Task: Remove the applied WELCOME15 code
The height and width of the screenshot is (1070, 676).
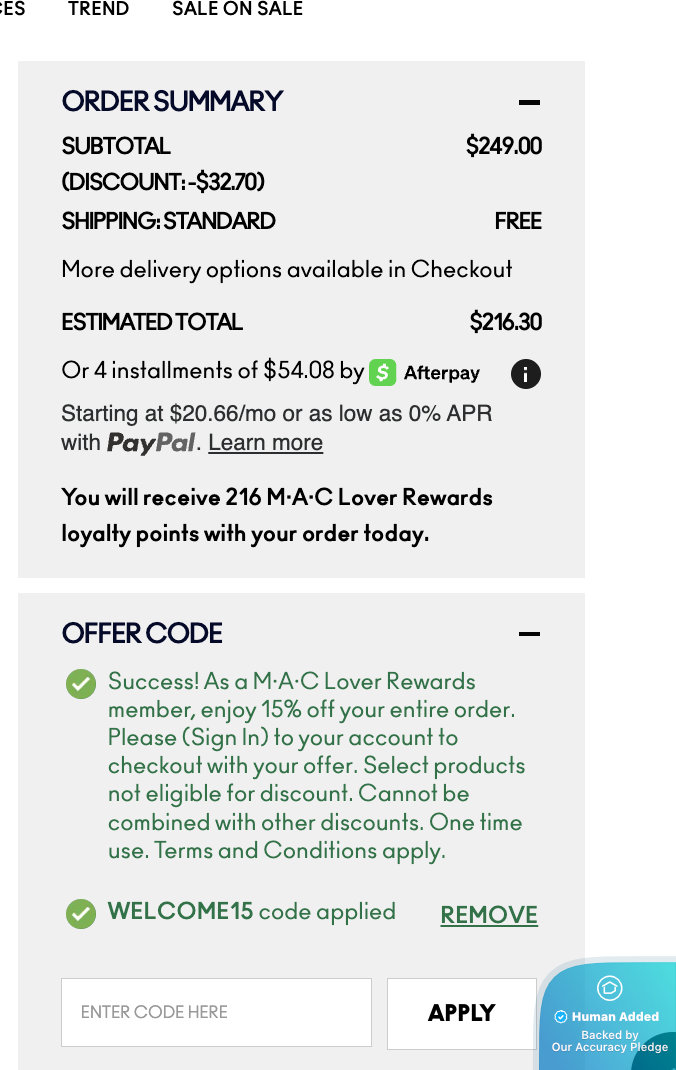Action: 489,915
